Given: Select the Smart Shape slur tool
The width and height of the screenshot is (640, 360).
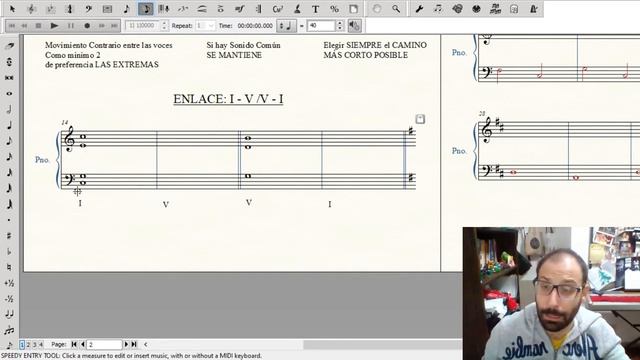Looking at the screenshot, I should click(x=202, y=9).
